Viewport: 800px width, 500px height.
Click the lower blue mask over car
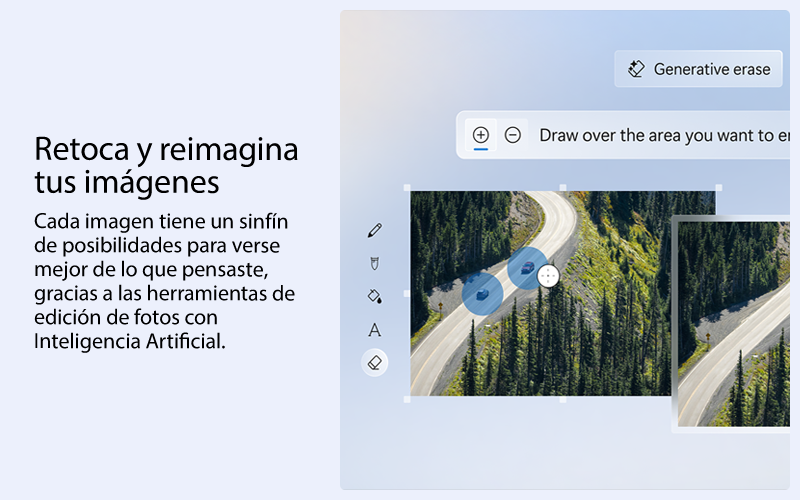pos(482,293)
